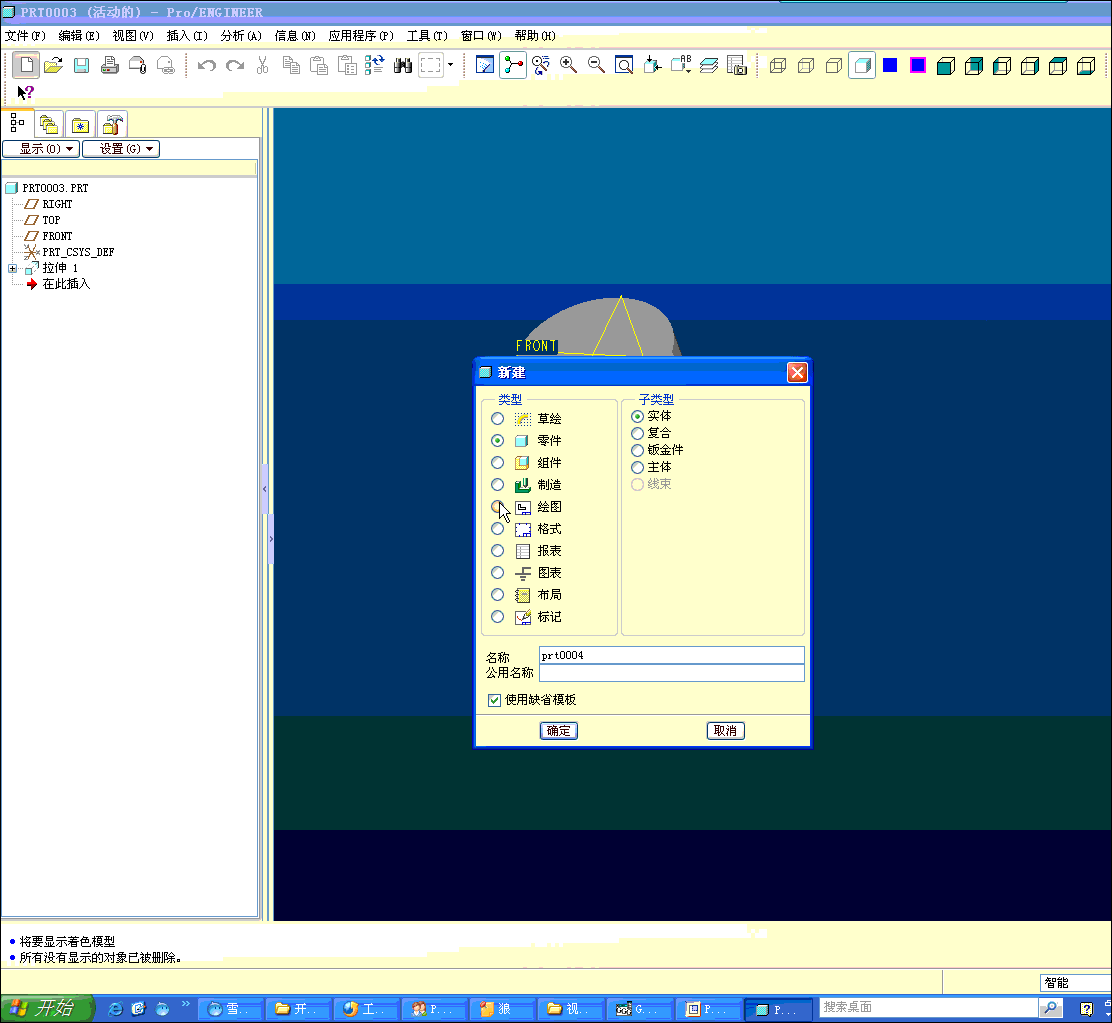Toggle the Spin center icon

pos(513,65)
